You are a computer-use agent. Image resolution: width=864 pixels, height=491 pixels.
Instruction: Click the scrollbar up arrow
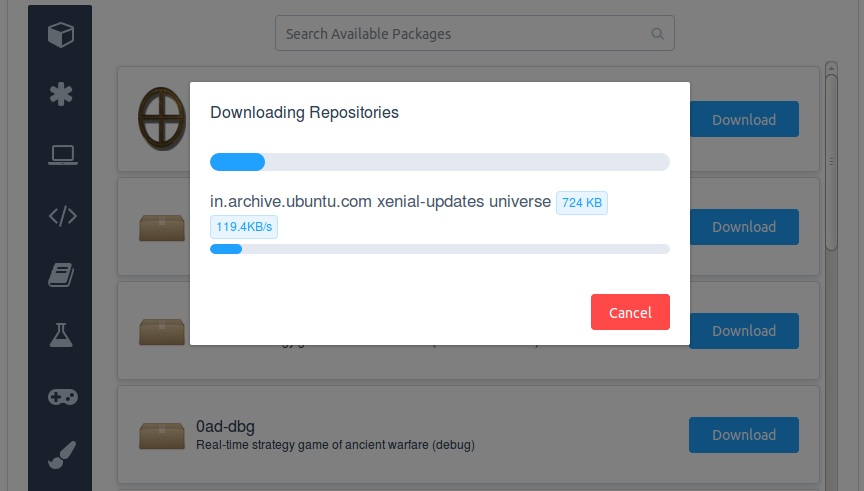tap(831, 68)
